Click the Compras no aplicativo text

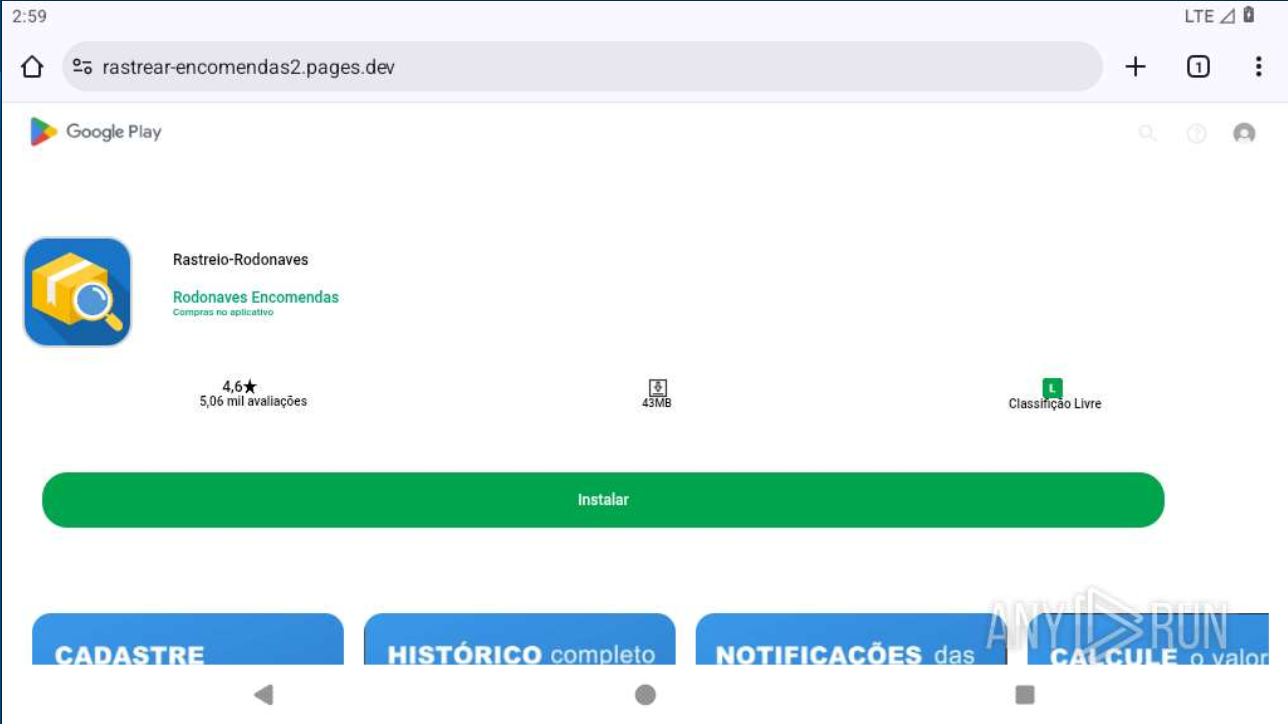[223, 312]
